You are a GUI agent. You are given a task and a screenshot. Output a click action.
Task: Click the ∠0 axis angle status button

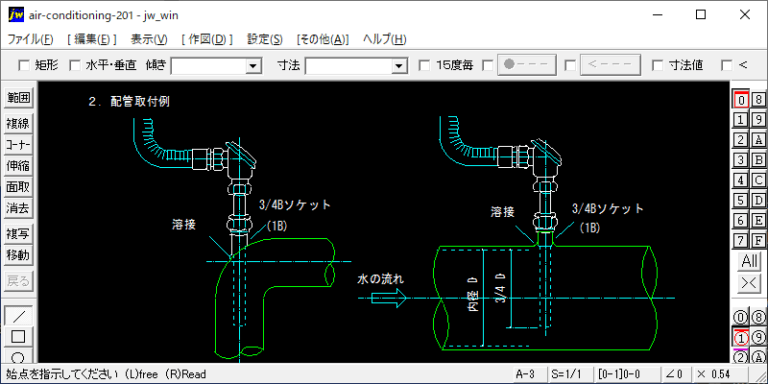pyautogui.click(x=675, y=374)
